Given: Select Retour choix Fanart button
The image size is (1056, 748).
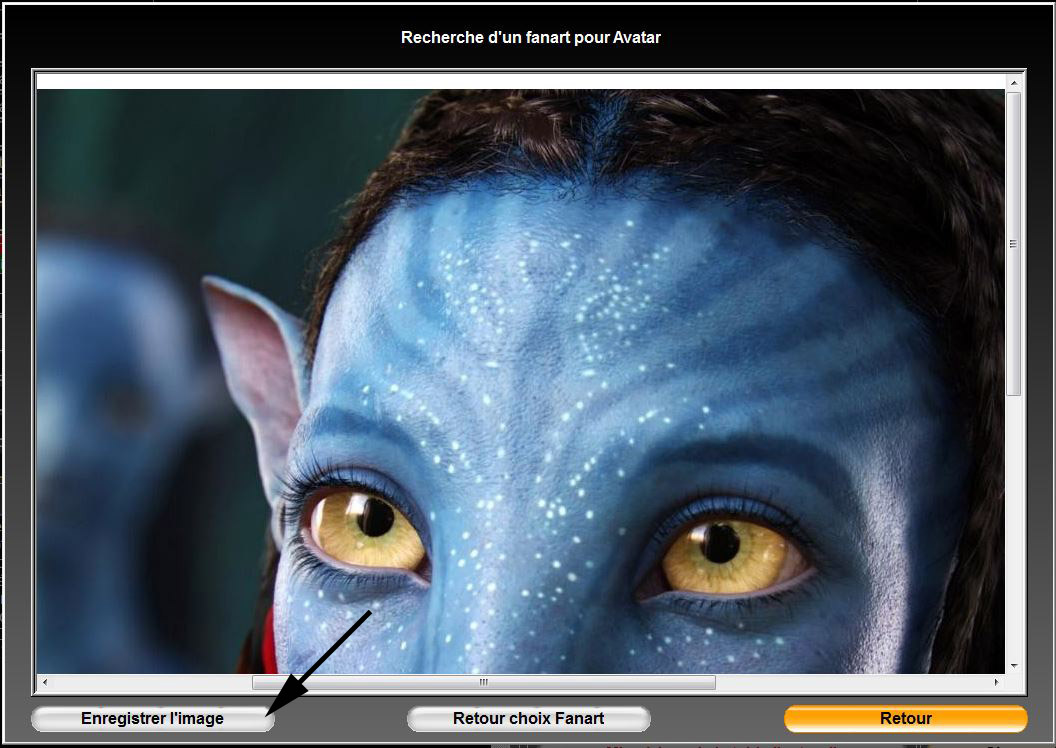Looking at the screenshot, I should pyautogui.click(x=529, y=718).
